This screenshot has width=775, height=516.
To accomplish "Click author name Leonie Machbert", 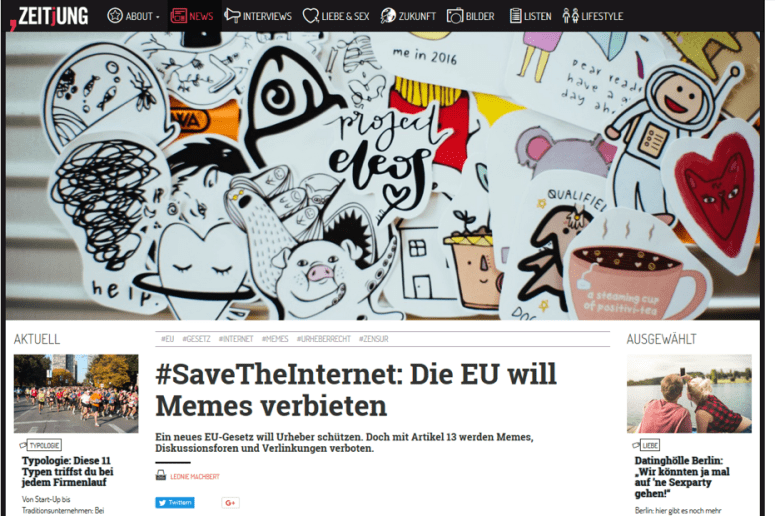I will coord(195,476).
